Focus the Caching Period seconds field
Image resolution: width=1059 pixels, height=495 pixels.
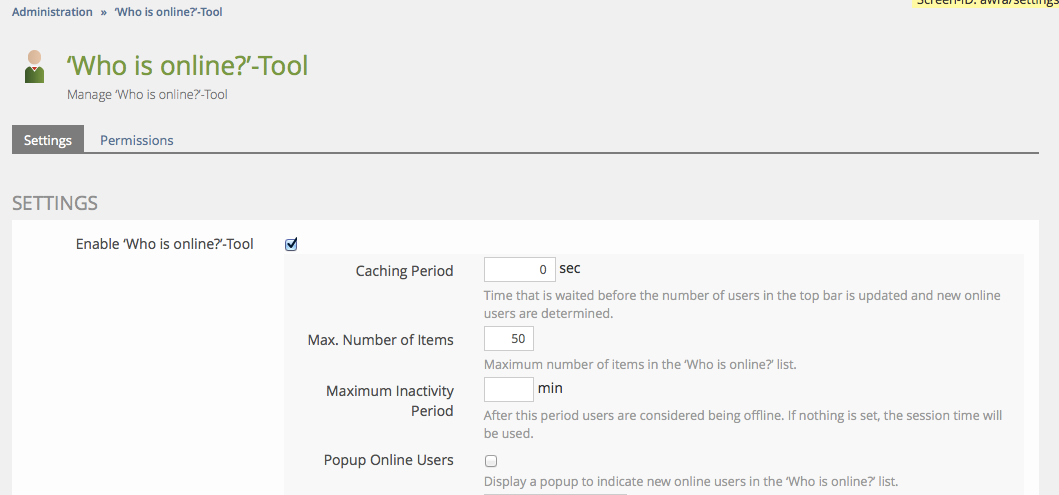coord(518,270)
